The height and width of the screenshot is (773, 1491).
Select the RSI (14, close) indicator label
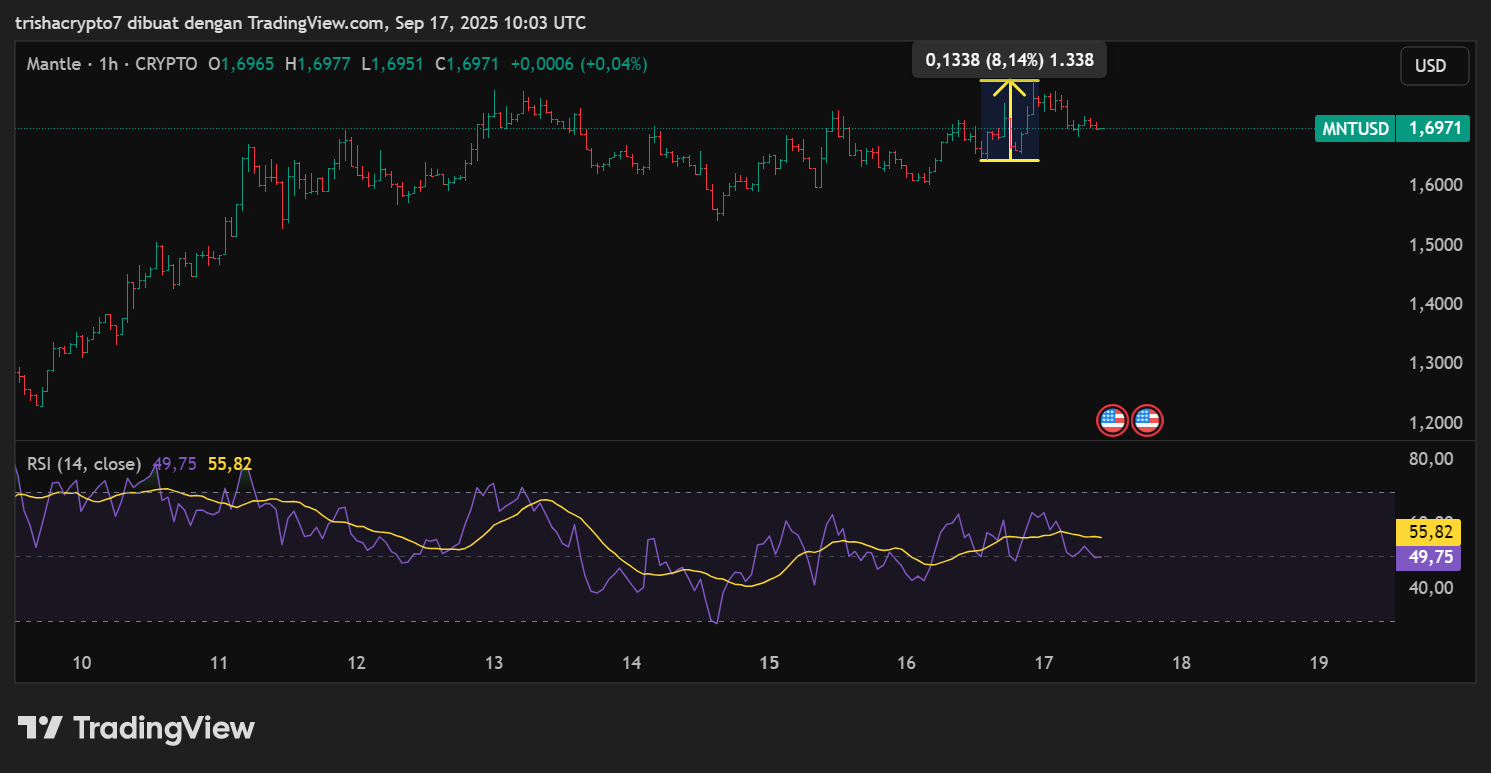83,463
